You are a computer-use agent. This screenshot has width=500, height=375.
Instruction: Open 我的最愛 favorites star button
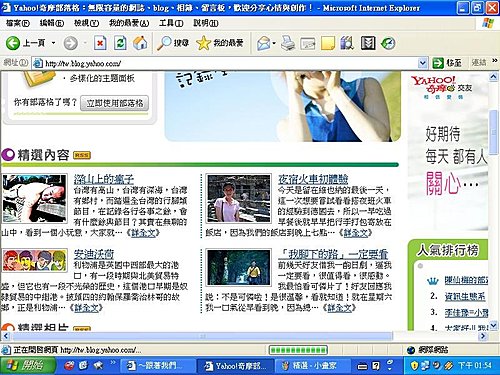pyautogui.click(x=220, y=43)
